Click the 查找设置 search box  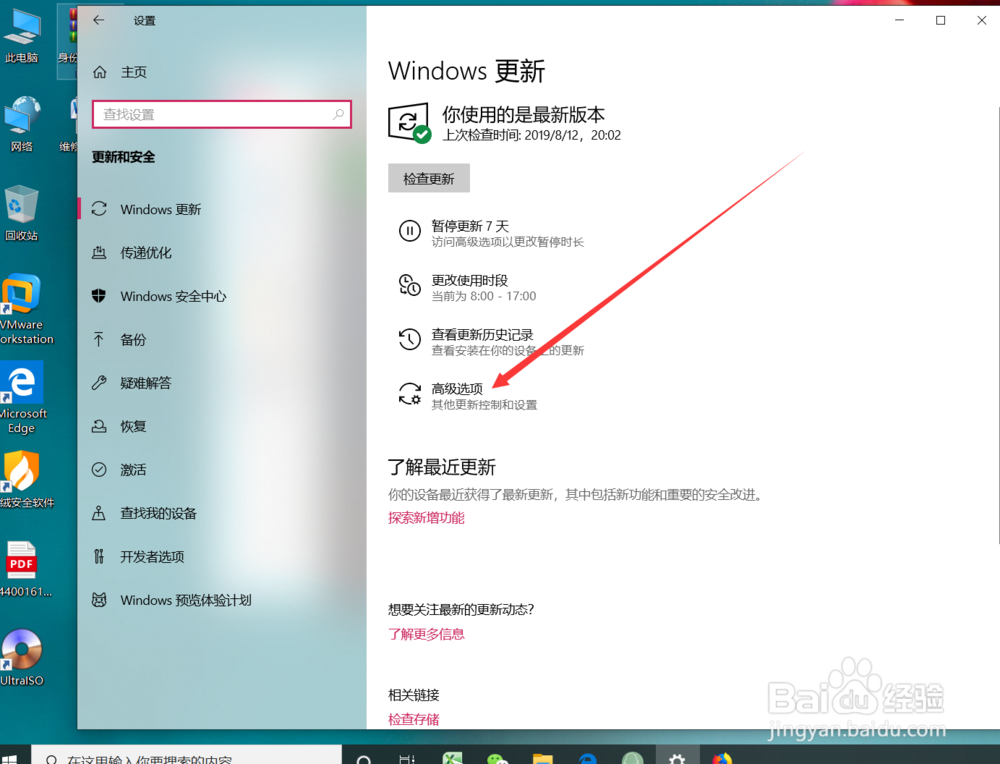[221, 114]
